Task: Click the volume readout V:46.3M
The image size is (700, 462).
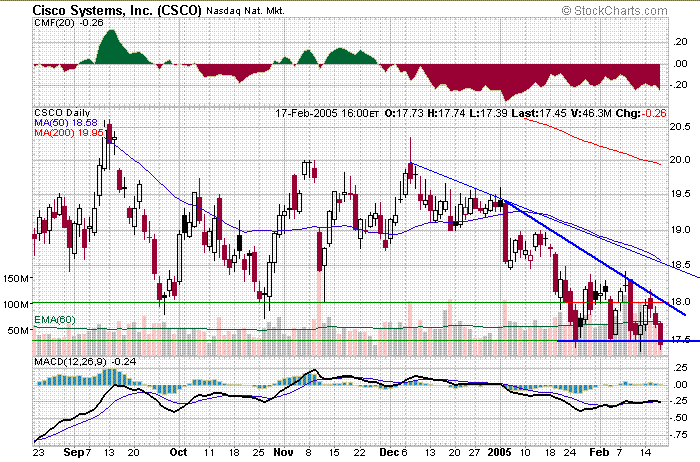Action: coord(591,113)
